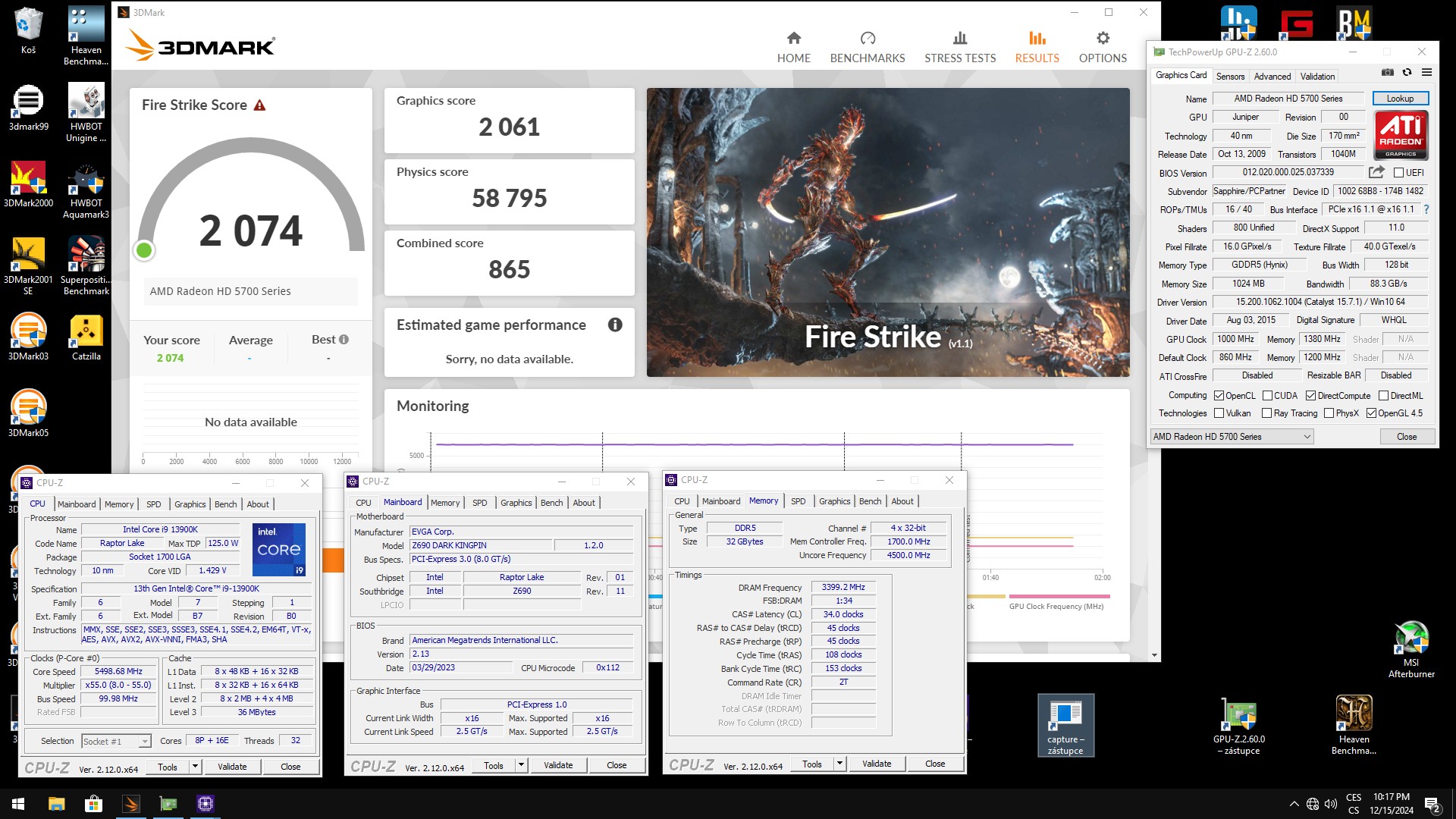Open the Koš recycle bin desktop icon

point(28,30)
